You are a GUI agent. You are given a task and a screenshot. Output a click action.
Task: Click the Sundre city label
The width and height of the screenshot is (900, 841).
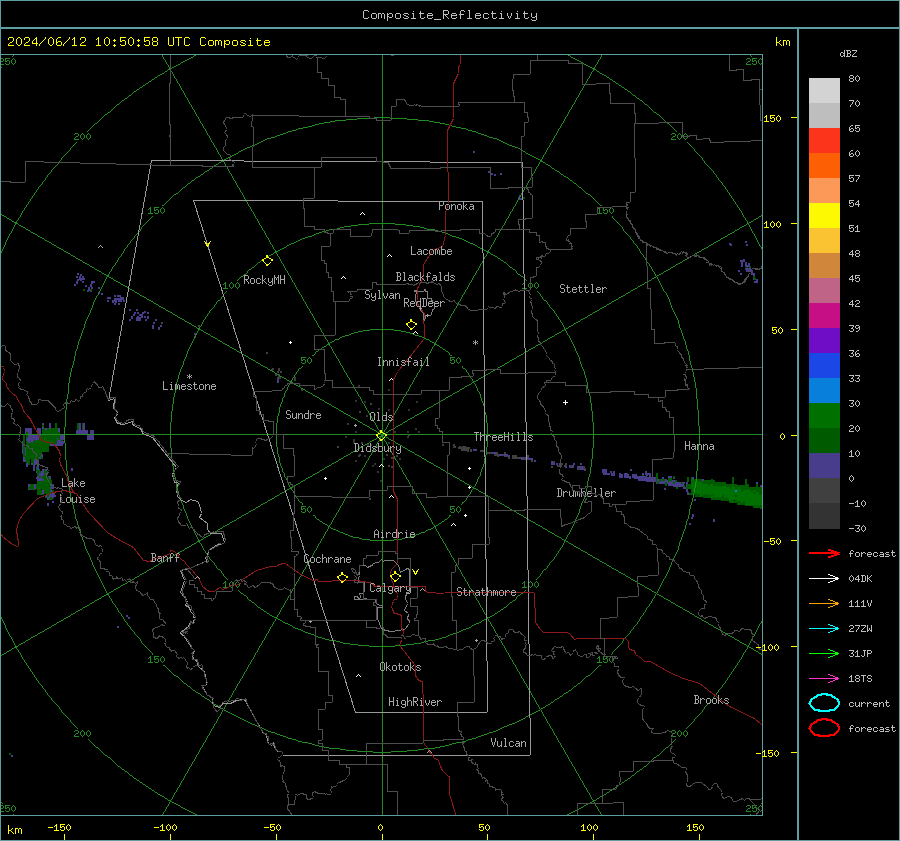point(303,414)
